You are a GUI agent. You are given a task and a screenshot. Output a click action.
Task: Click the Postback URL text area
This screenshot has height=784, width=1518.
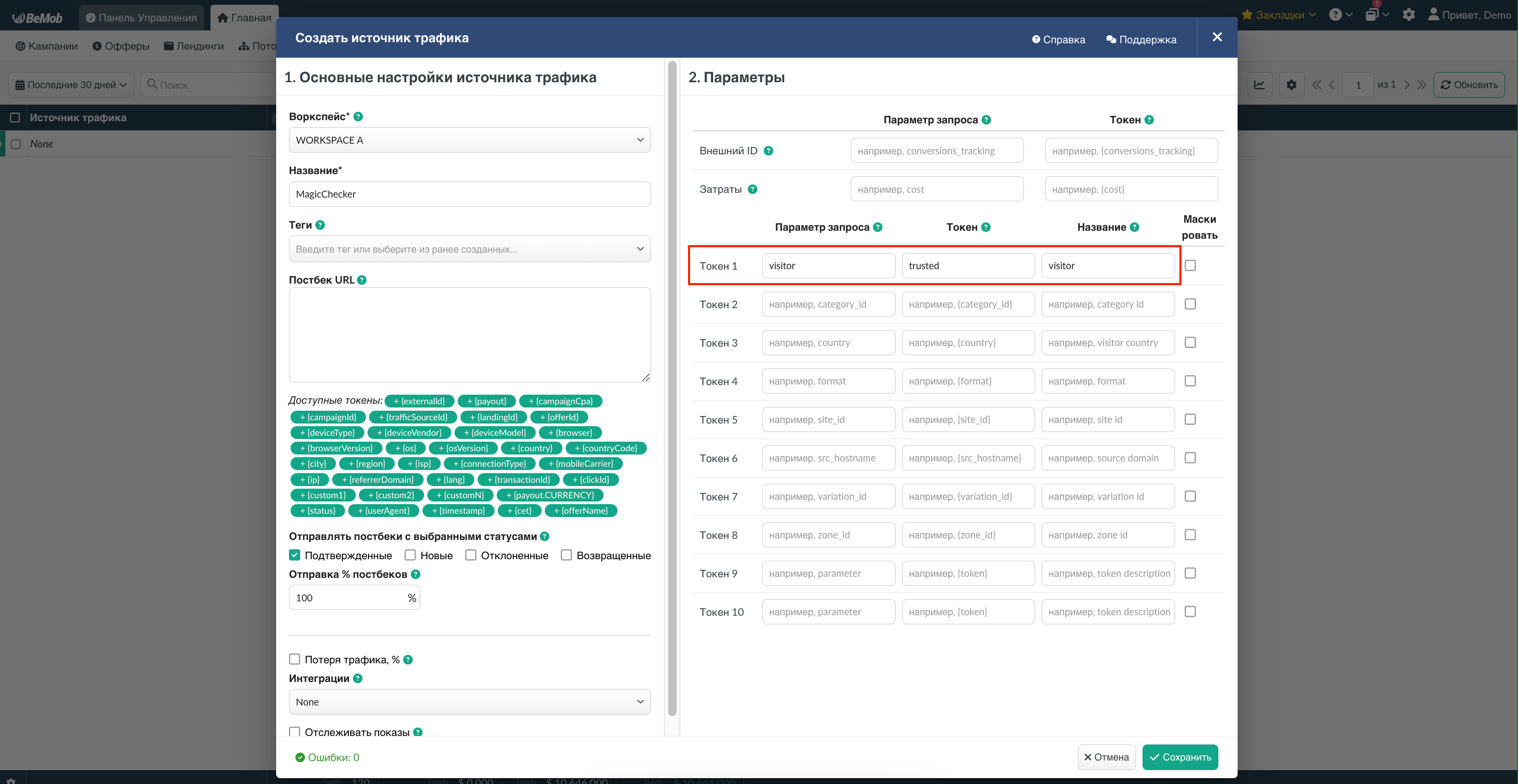click(470, 334)
